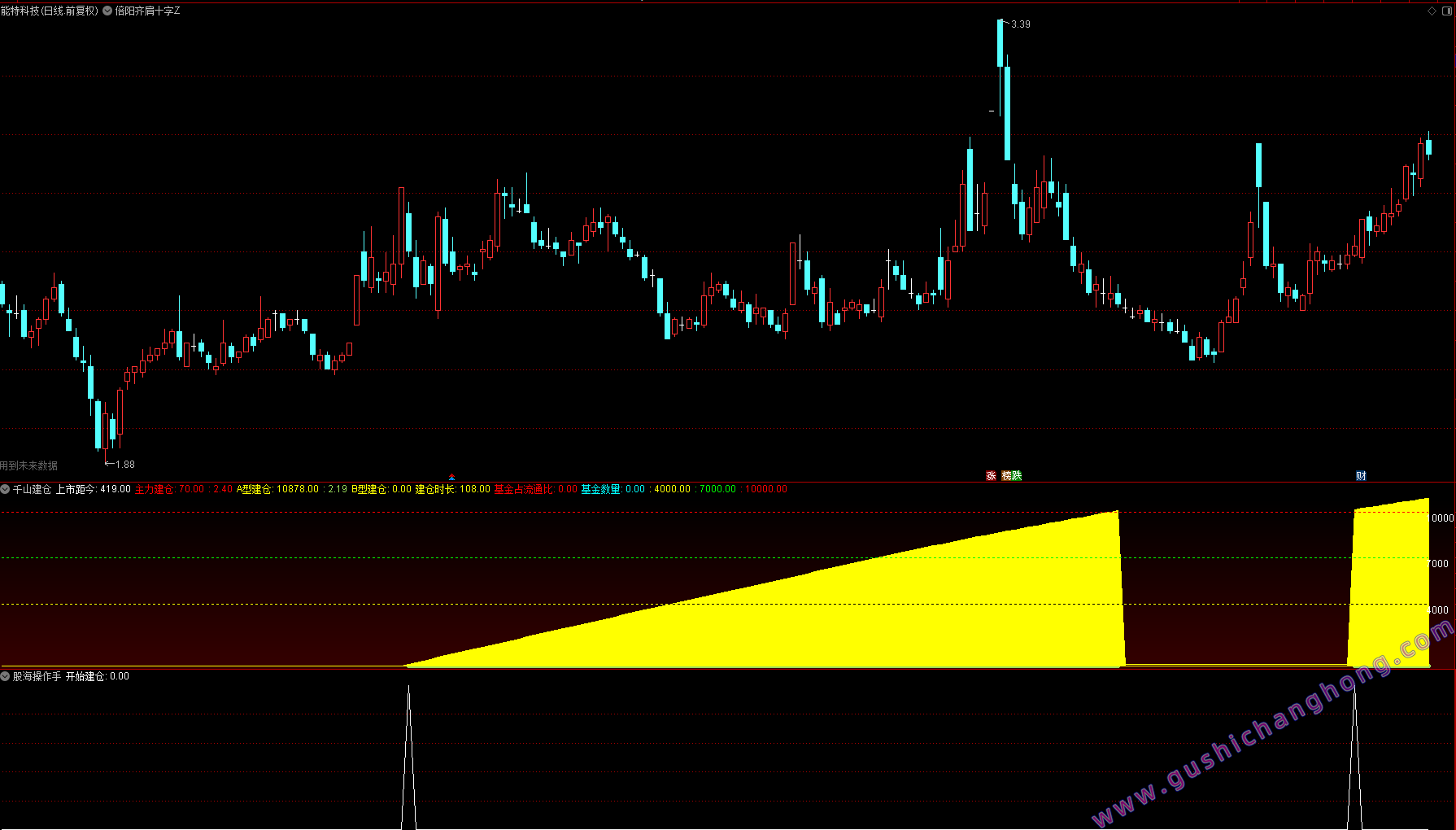The width and height of the screenshot is (1456, 830).
Task: Click the 开始建仓: 0.00 value
Action: pos(98,676)
